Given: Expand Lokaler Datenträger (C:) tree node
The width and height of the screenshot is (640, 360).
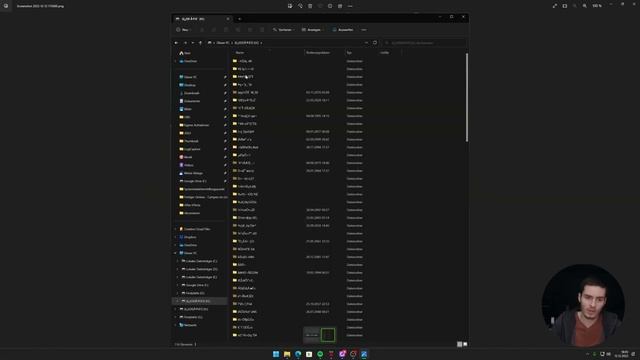Looking at the screenshot, I should [178, 261].
